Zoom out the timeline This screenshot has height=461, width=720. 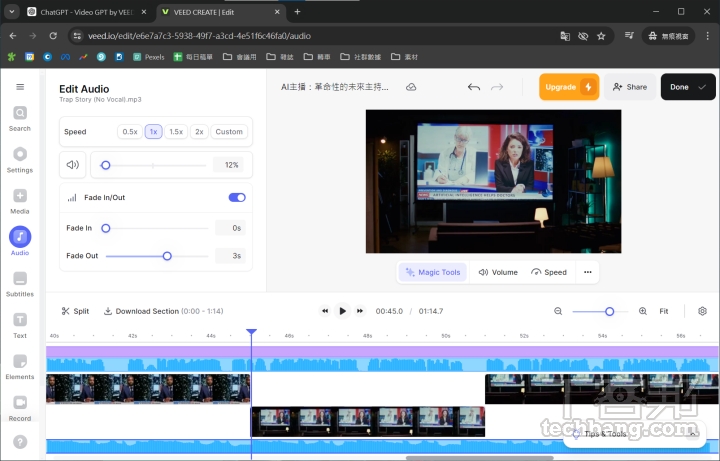558,311
